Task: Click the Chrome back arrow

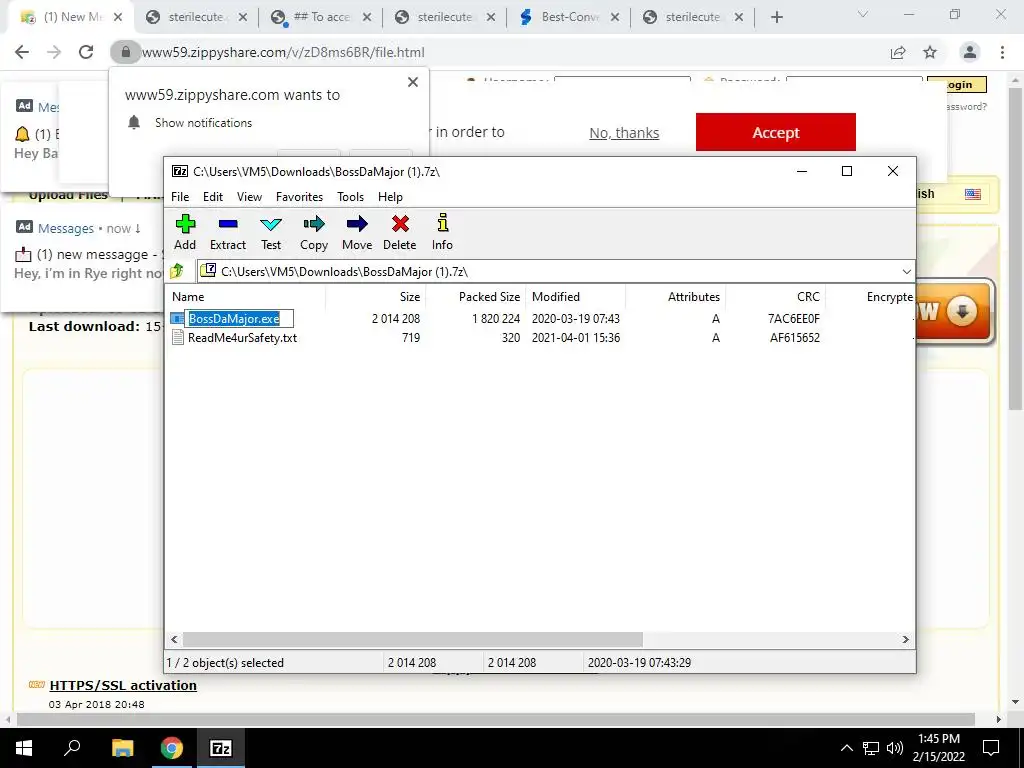Action: pos(22,52)
